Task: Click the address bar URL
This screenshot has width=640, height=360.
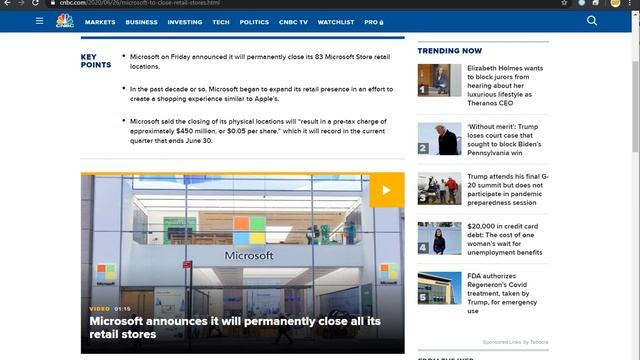Action: click(x=140, y=3)
